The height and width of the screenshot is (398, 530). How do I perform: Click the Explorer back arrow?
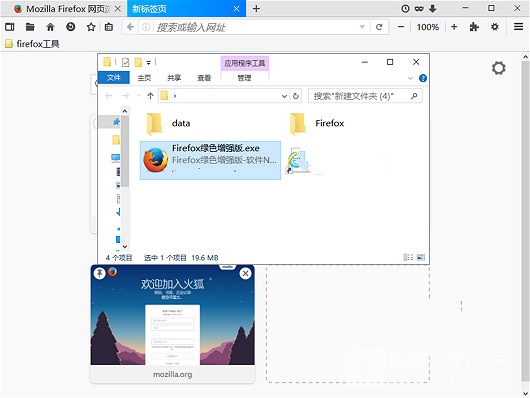click(109, 96)
